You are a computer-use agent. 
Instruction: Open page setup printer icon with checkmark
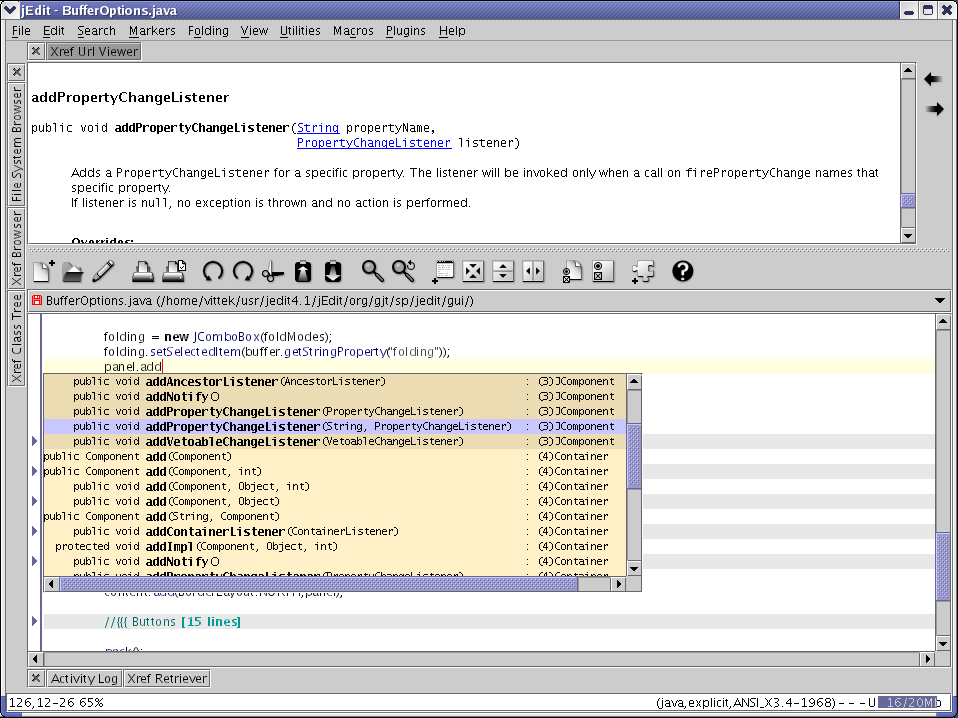click(x=174, y=271)
